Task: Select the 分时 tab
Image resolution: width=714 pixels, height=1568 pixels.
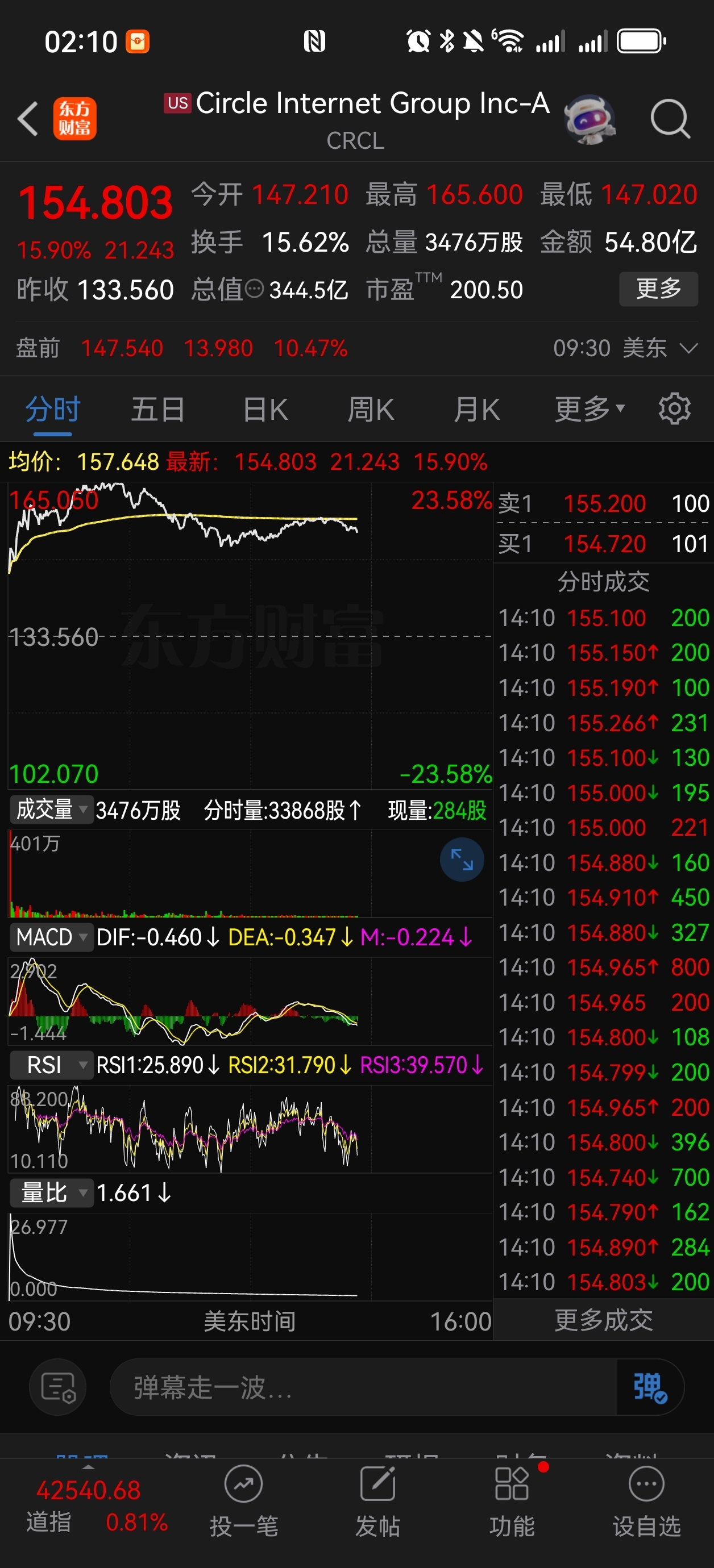Action: (x=52, y=409)
